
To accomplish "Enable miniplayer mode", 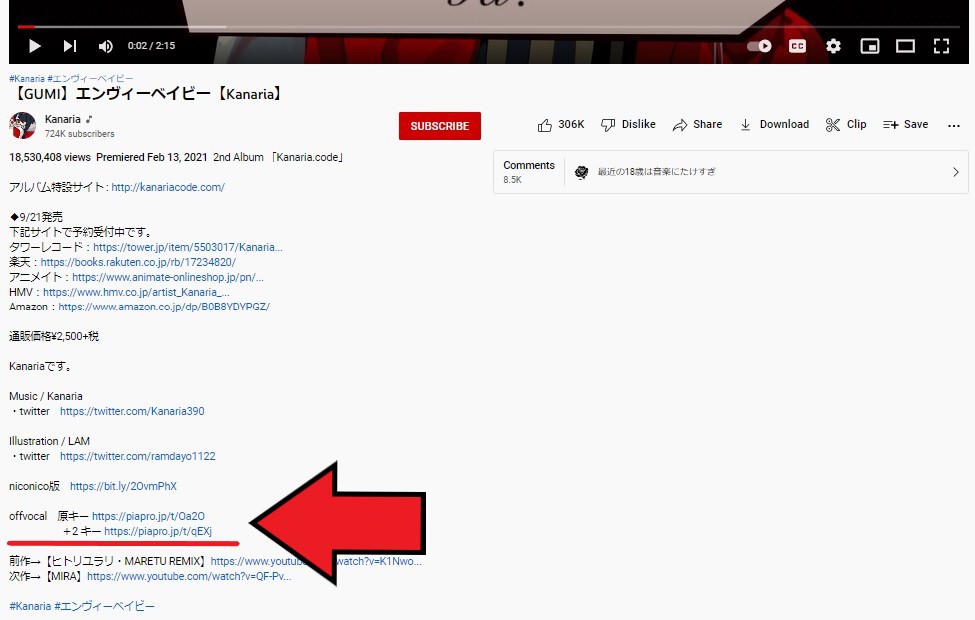I will pos(869,46).
